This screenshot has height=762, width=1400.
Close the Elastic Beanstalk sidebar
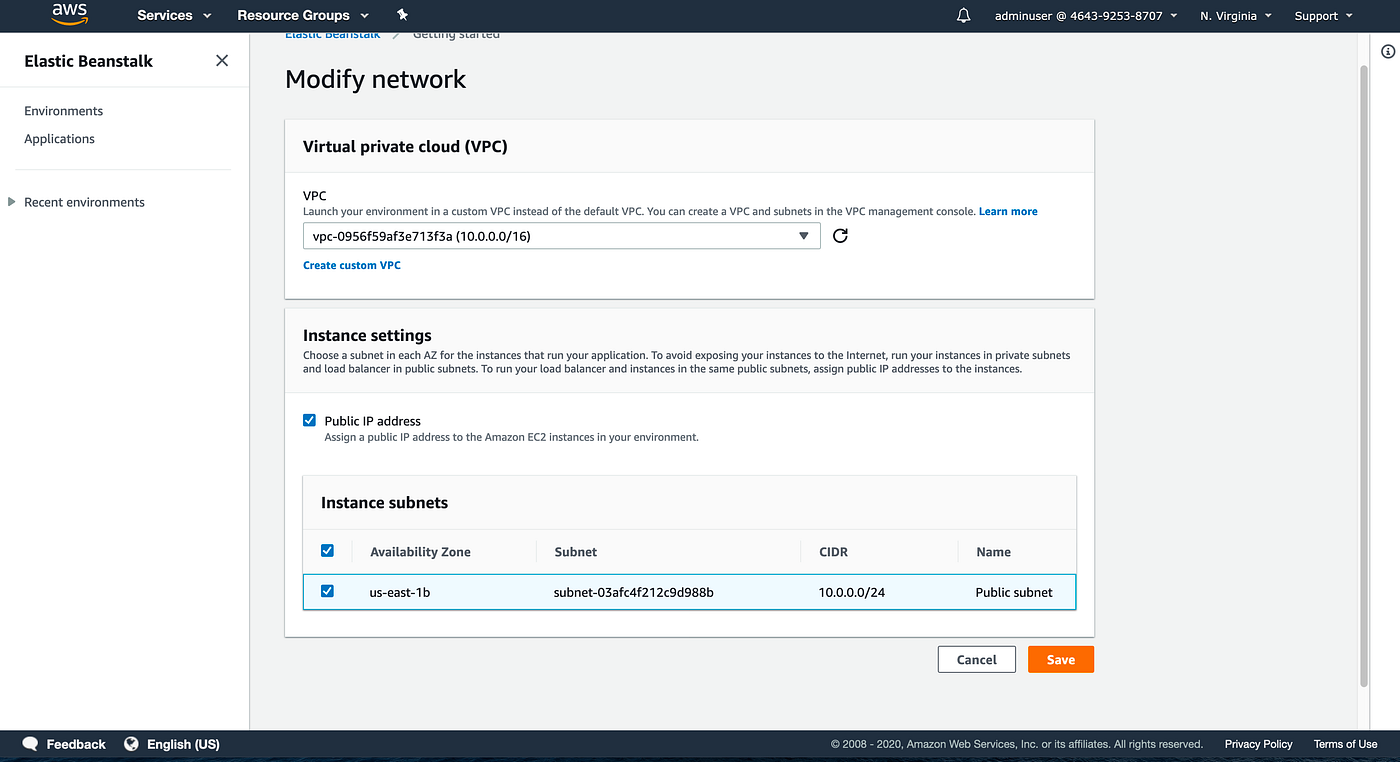[222, 61]
